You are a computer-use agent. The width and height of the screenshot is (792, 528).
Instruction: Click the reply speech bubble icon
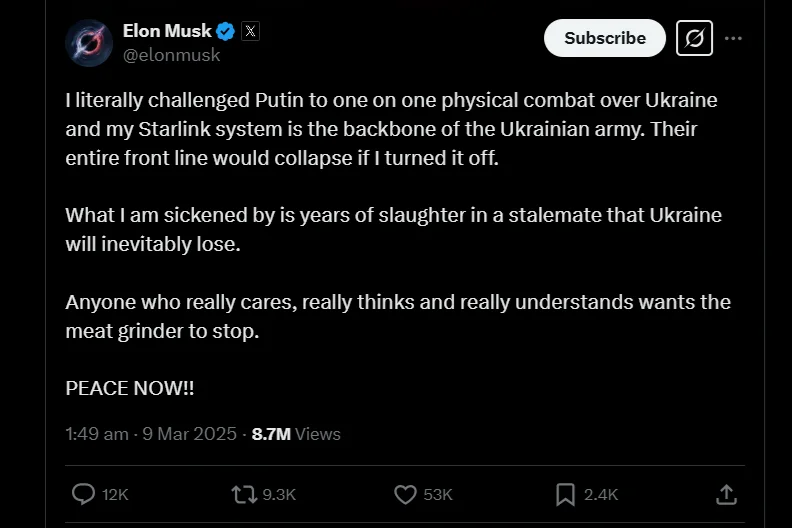[85, 494]
